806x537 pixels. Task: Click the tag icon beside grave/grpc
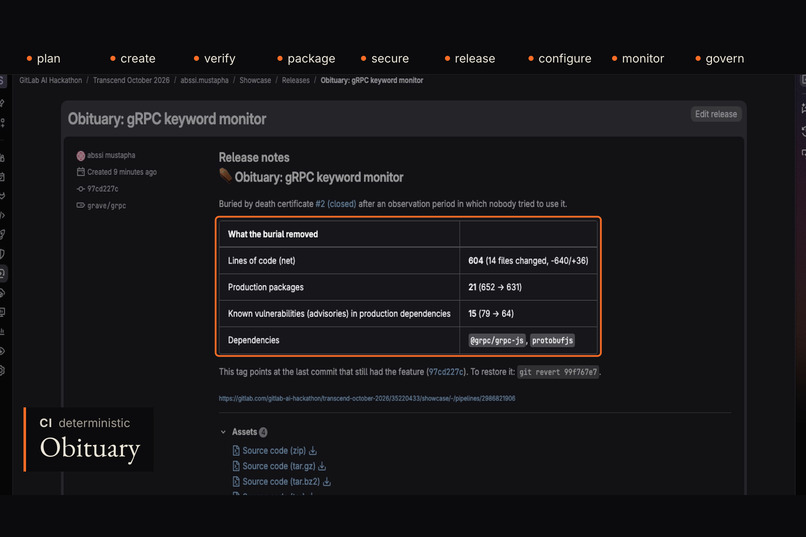click(81, 206)
